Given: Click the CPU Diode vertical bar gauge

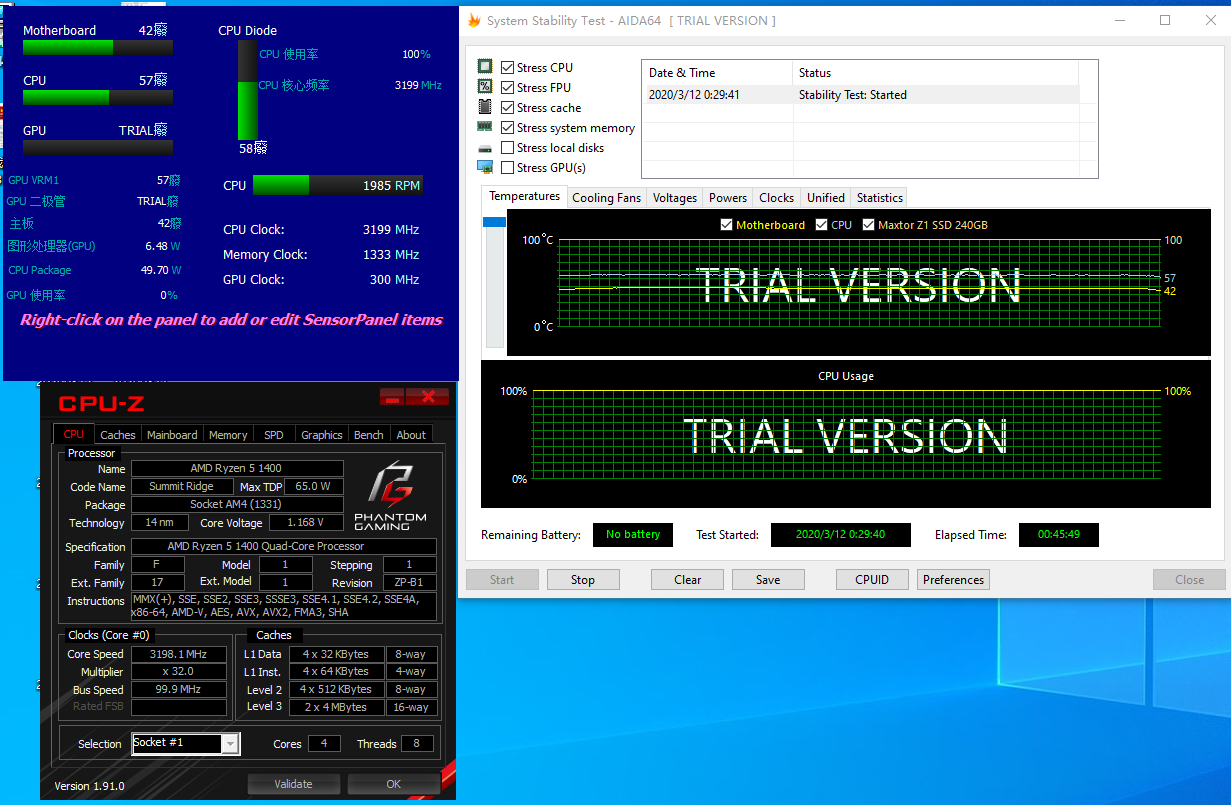Looking at the screenshot, I should [247, 90].
